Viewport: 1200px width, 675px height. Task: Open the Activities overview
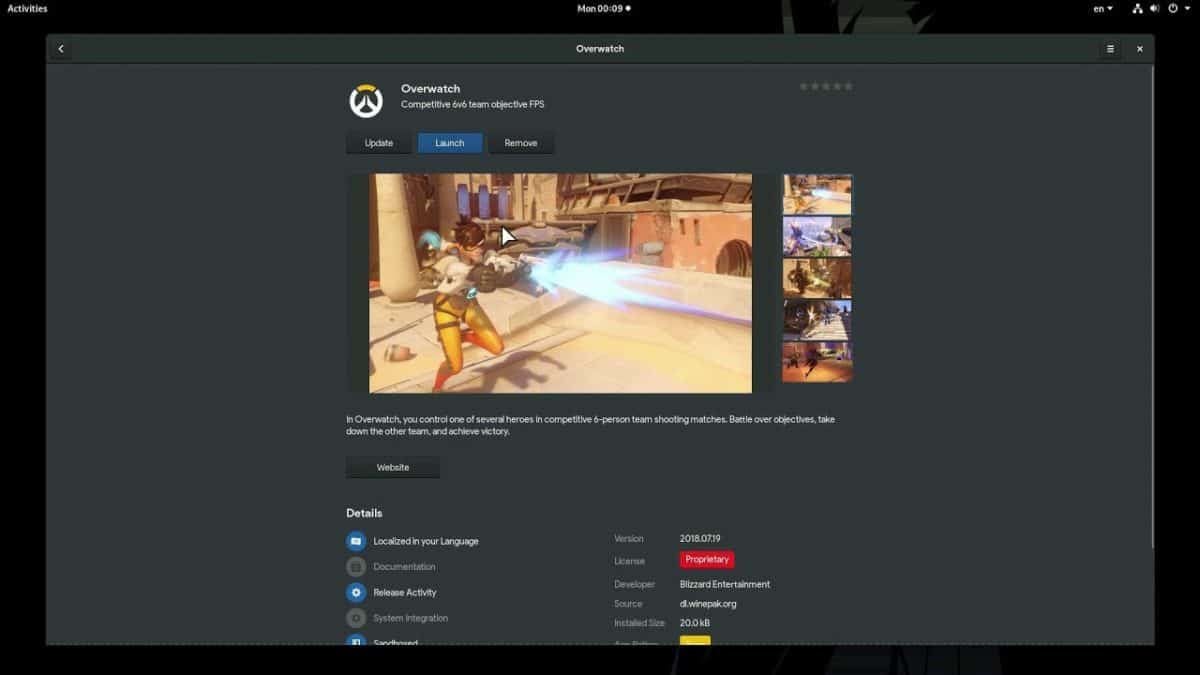point(27,8)
